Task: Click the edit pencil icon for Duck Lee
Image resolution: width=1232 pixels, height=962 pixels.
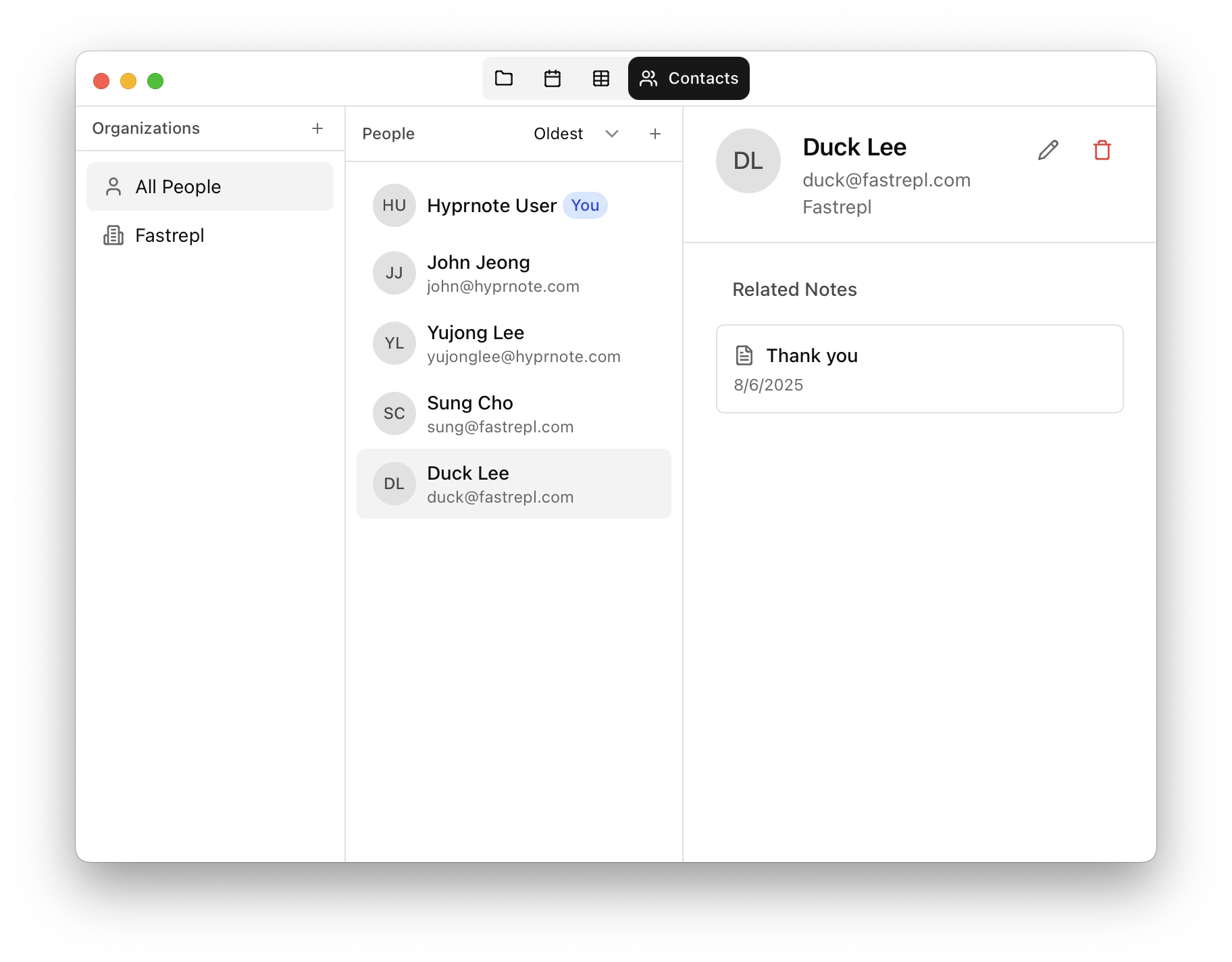Action: (x=1048, y=149)
